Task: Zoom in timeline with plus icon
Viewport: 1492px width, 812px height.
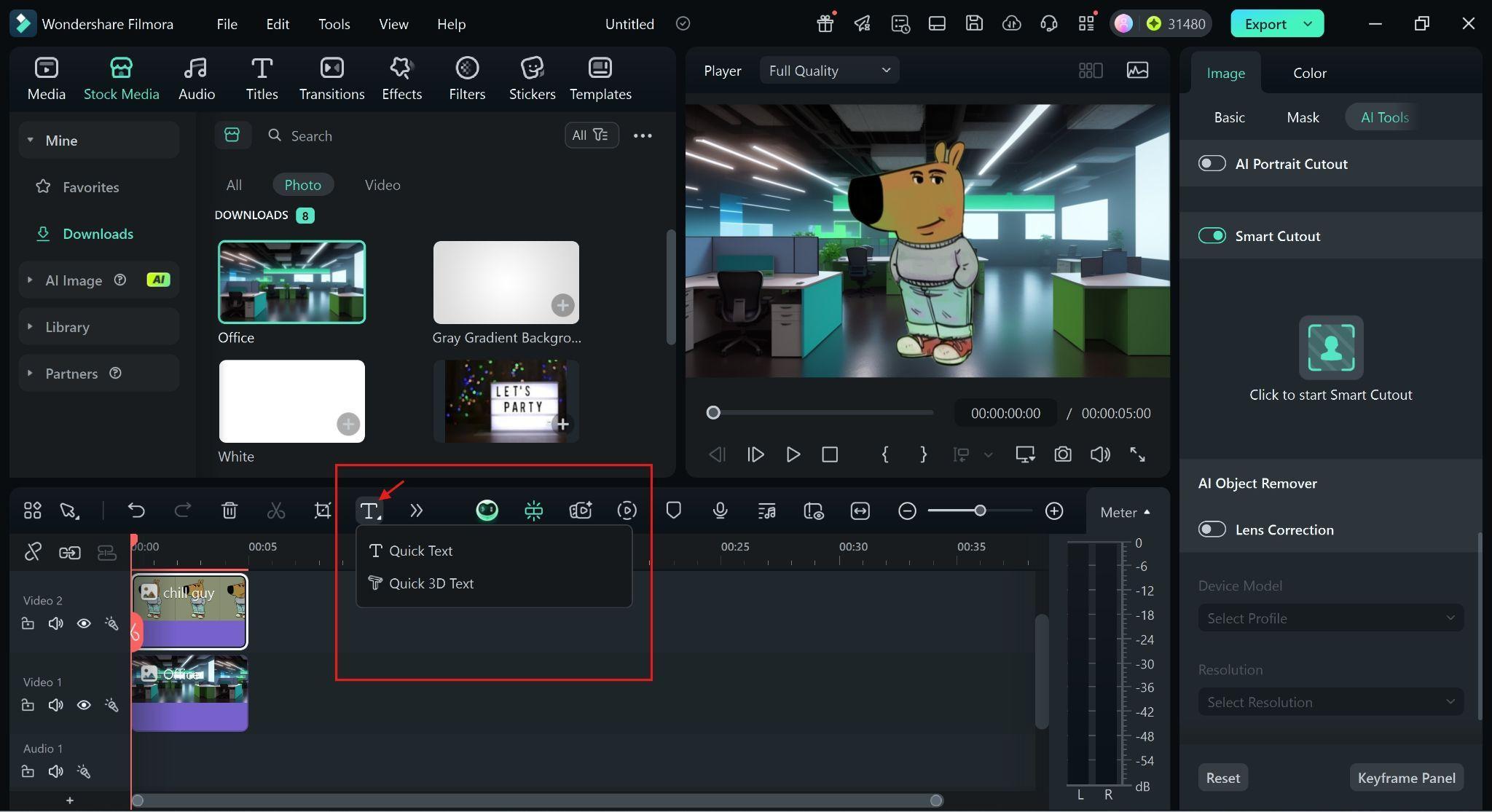Action: 1054,511
